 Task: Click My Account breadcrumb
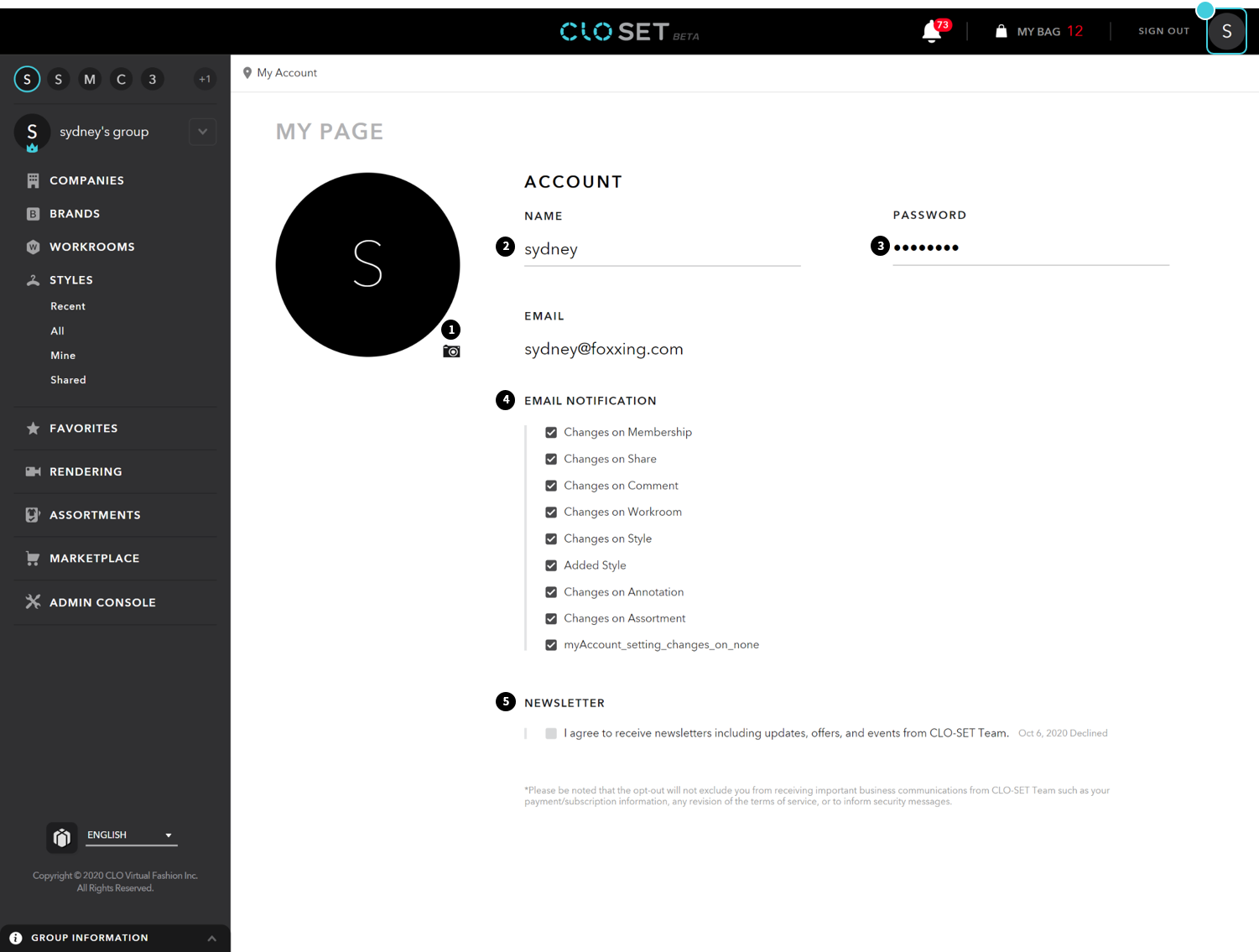(x=287, y=73)
